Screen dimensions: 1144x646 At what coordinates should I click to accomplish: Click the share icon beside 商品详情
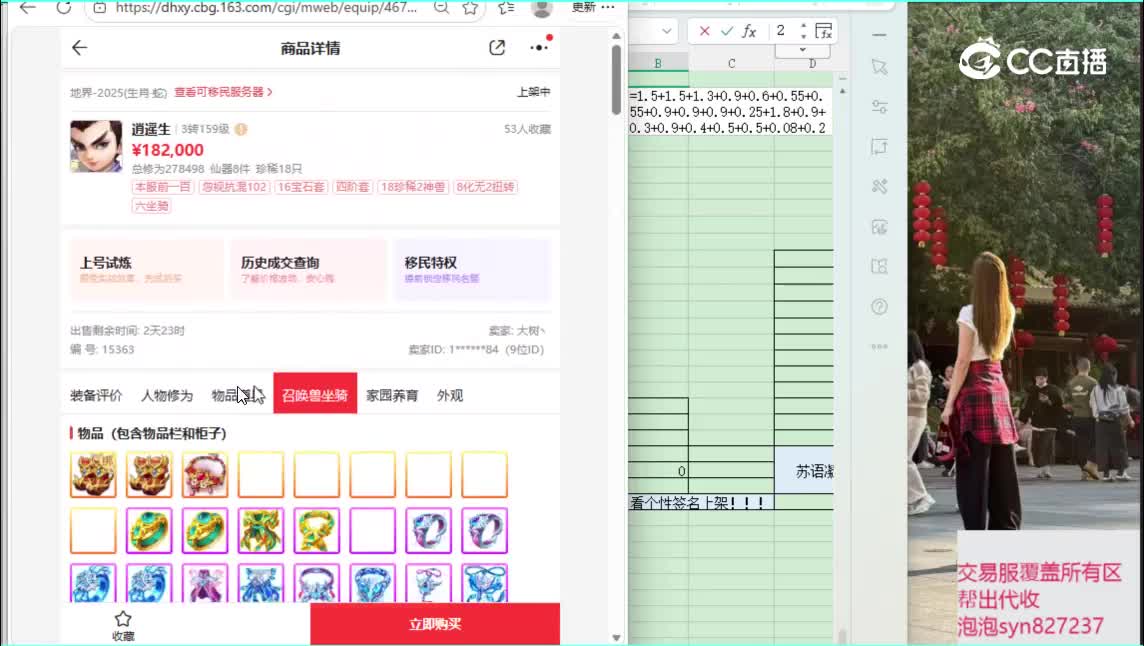[497, 48]
